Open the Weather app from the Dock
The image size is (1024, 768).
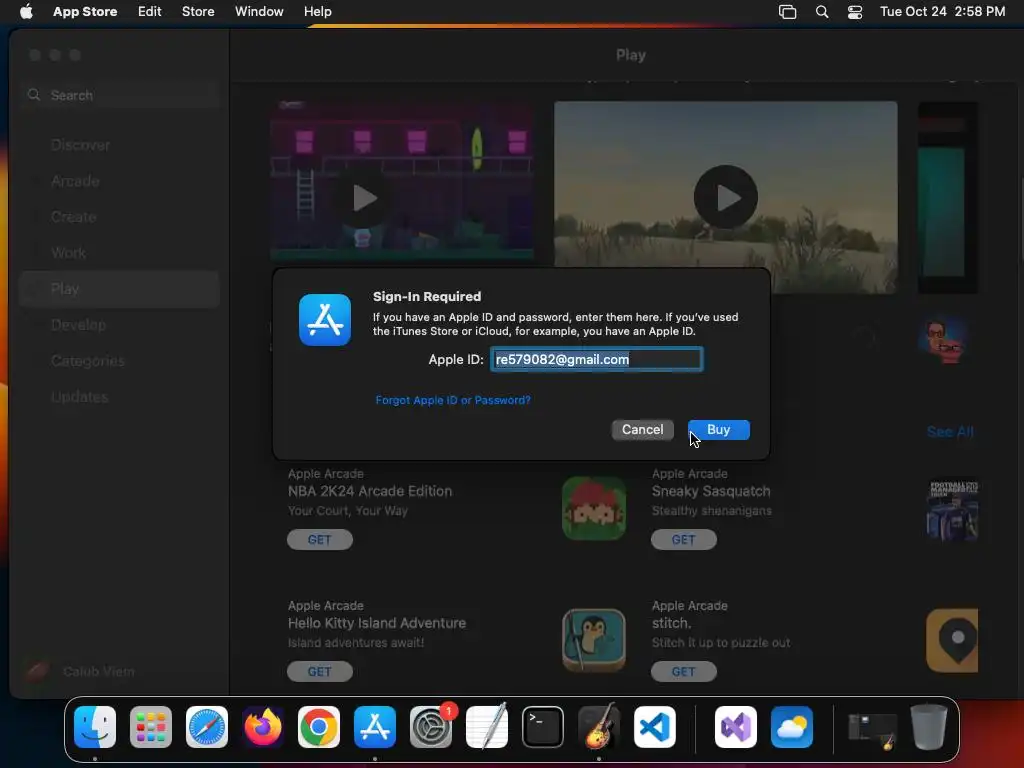pos(792,727)
